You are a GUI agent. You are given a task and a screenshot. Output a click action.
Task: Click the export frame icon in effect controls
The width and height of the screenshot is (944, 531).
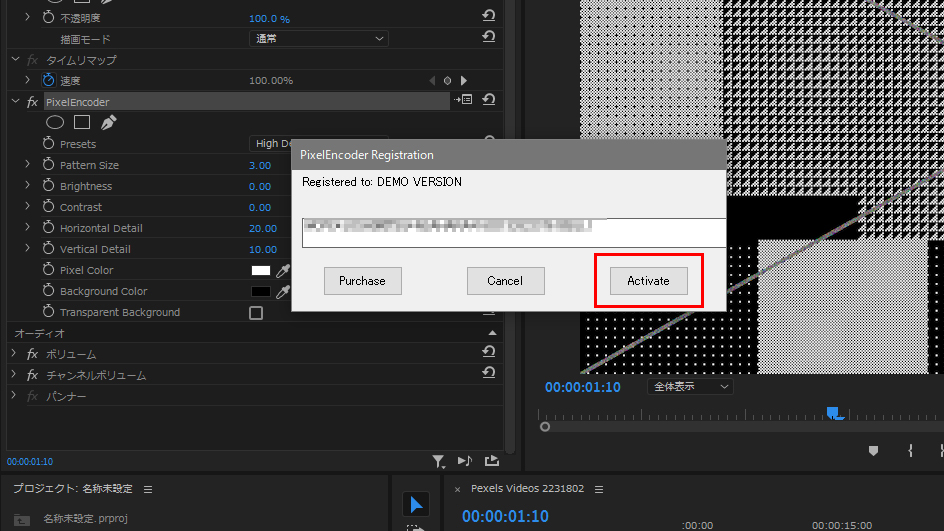(492, 461)
